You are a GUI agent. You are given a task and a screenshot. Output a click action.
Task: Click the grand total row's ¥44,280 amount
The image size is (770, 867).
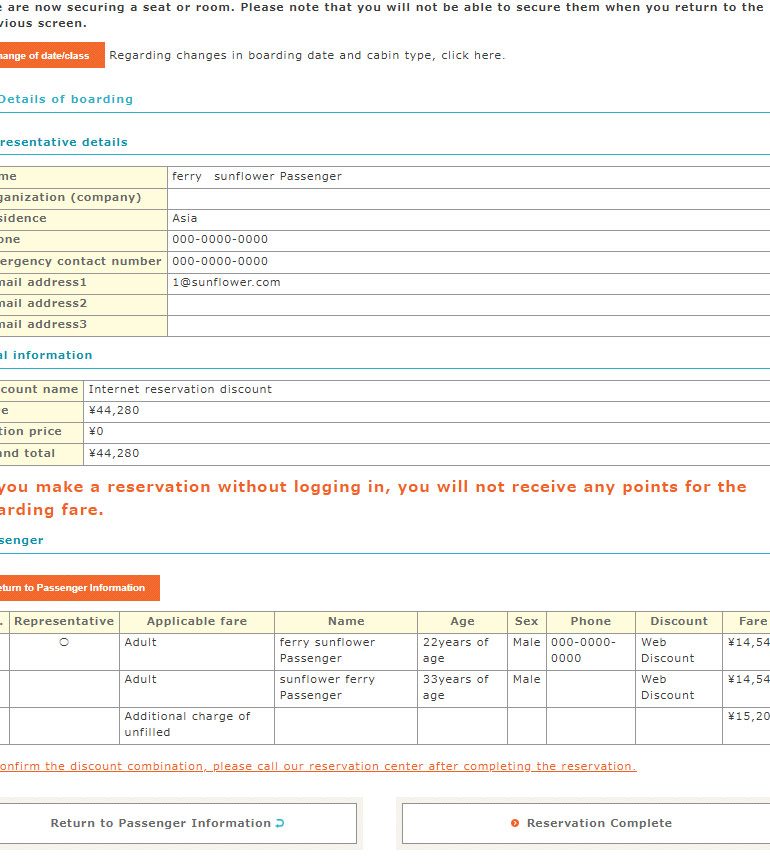coord(114,453)
